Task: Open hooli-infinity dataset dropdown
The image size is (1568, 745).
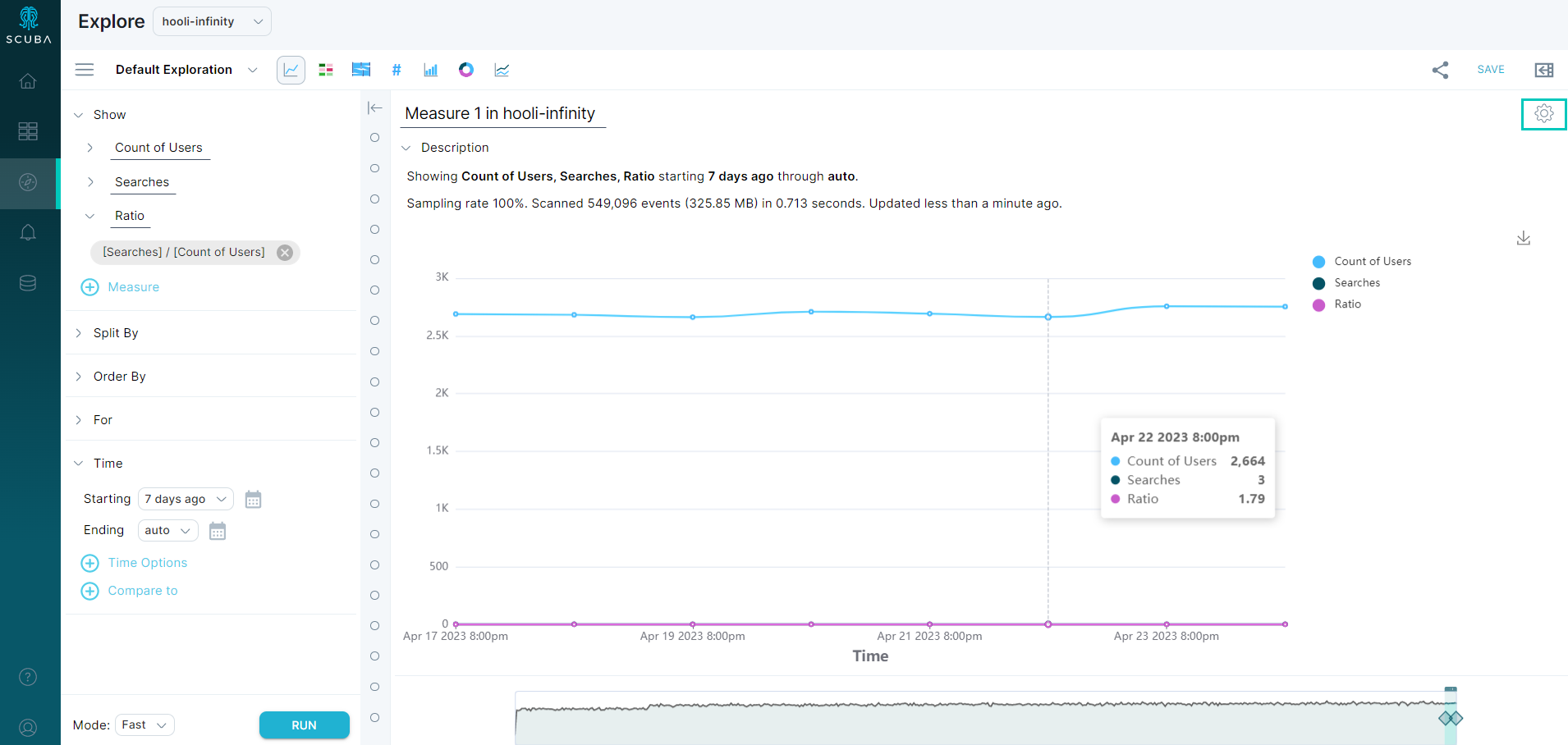Action: pos(212,21)
